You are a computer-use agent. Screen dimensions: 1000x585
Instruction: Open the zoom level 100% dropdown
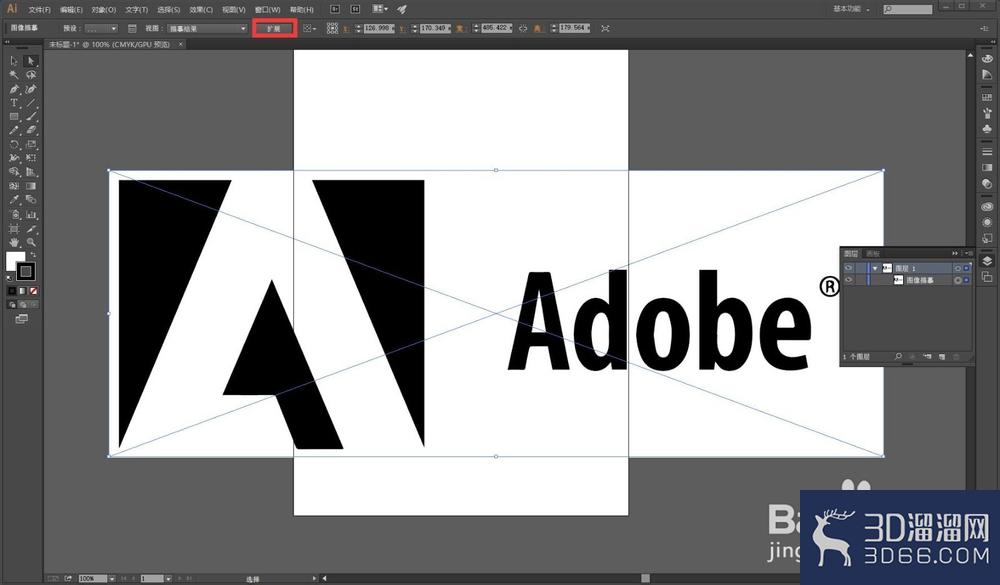(x=112, y=578)
